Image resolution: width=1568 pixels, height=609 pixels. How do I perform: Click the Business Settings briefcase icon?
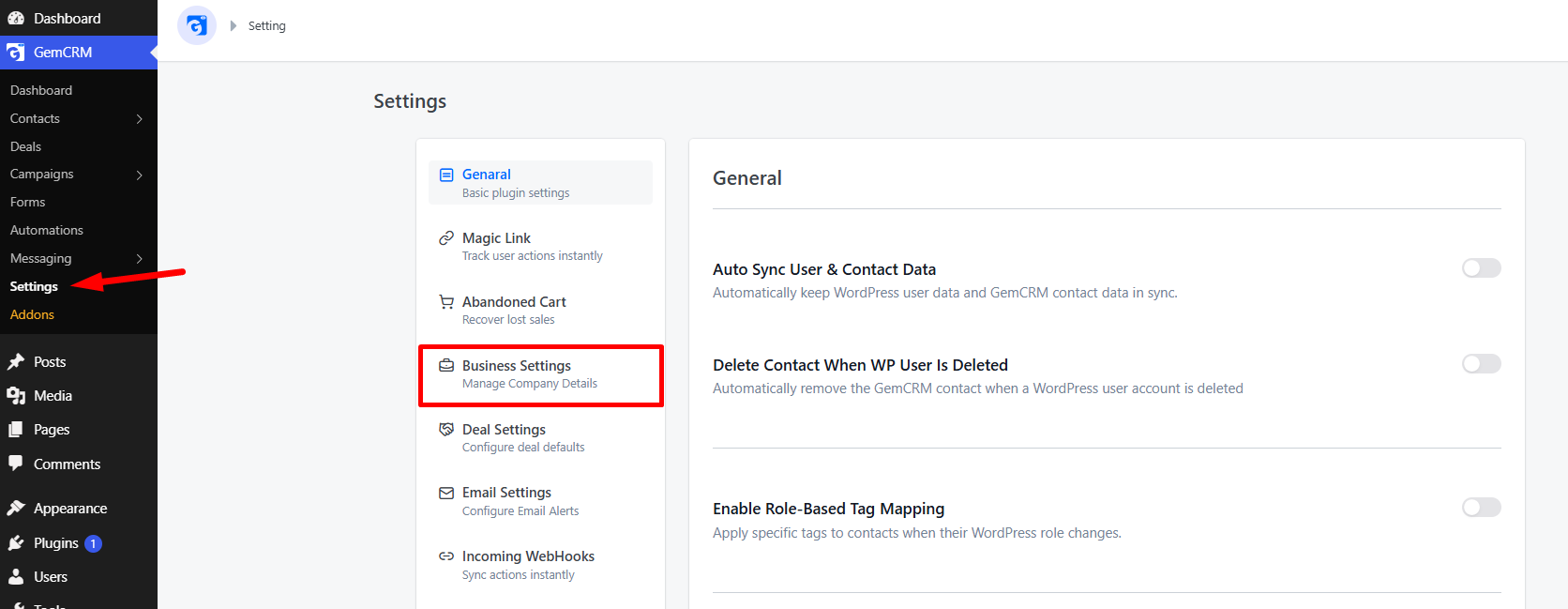[446, 366]
